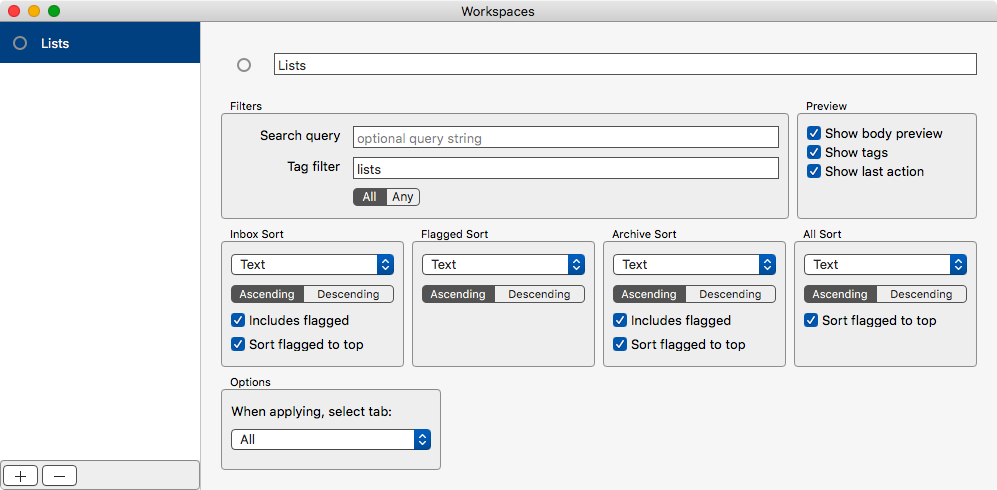
Task: Switch tag filter mode to Any
Action: [x=403, y=197]
